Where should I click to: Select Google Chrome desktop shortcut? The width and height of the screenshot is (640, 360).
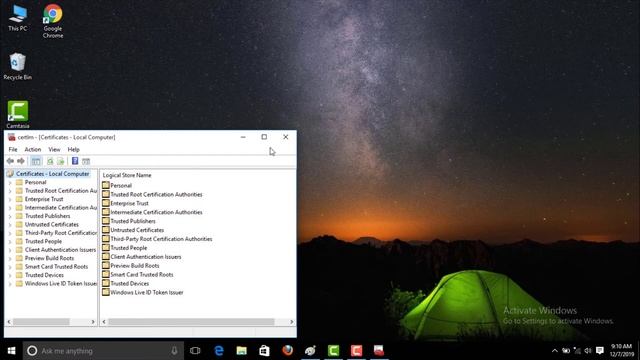(x=53, y=21)
